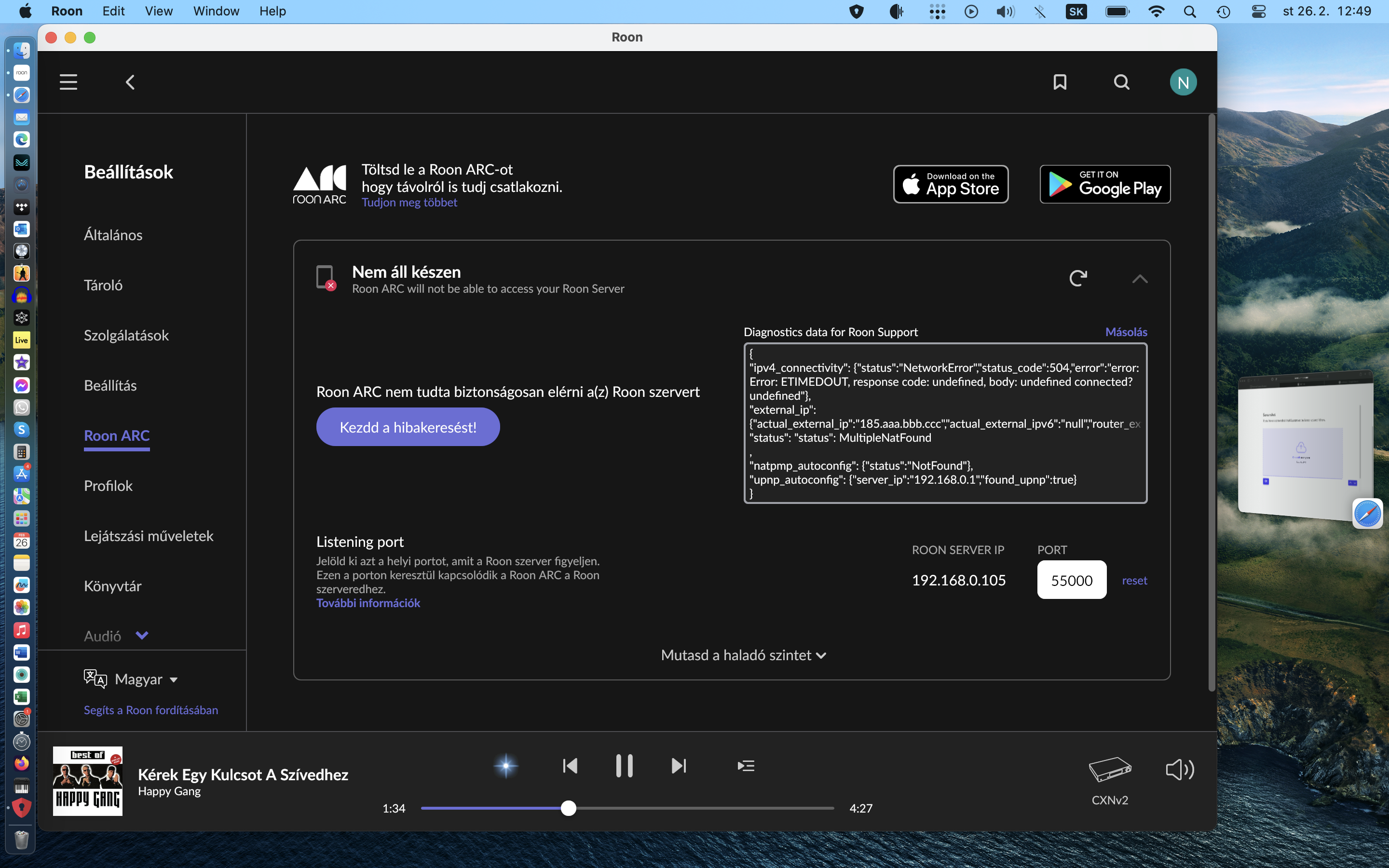Open the Profilok settings tab
1389x868 pixels.
click(x=108, y=486)
